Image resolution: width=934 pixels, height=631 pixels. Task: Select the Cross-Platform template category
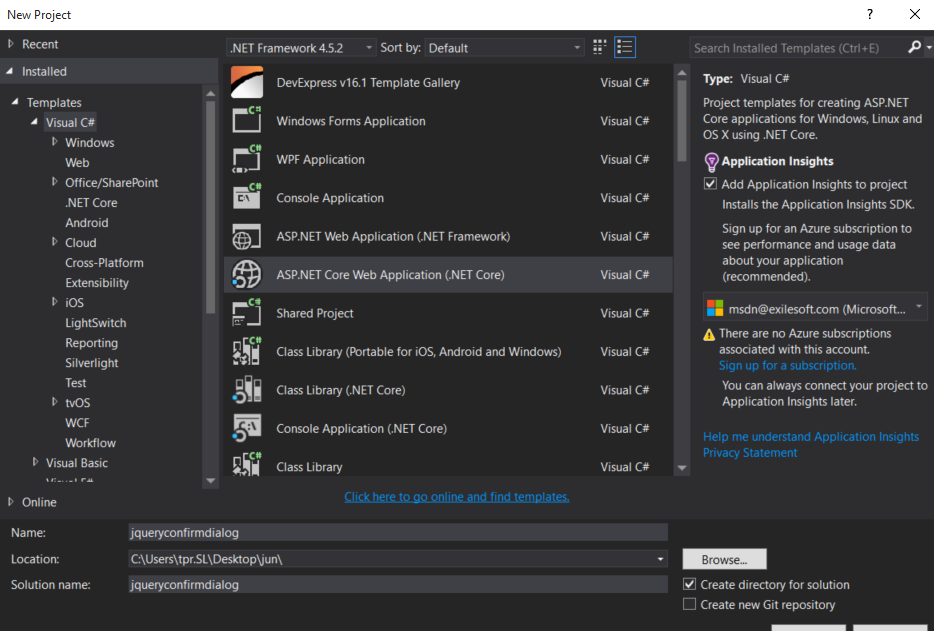tap(104, 262)
